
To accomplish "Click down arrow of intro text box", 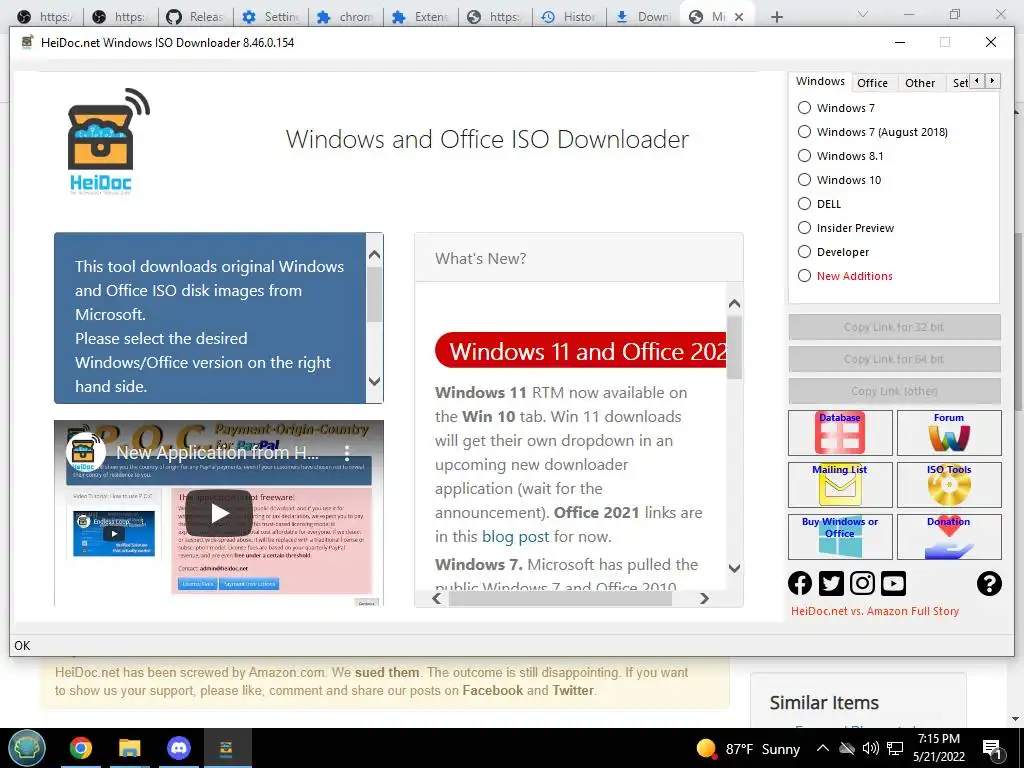I will click(x=374, y=381).
